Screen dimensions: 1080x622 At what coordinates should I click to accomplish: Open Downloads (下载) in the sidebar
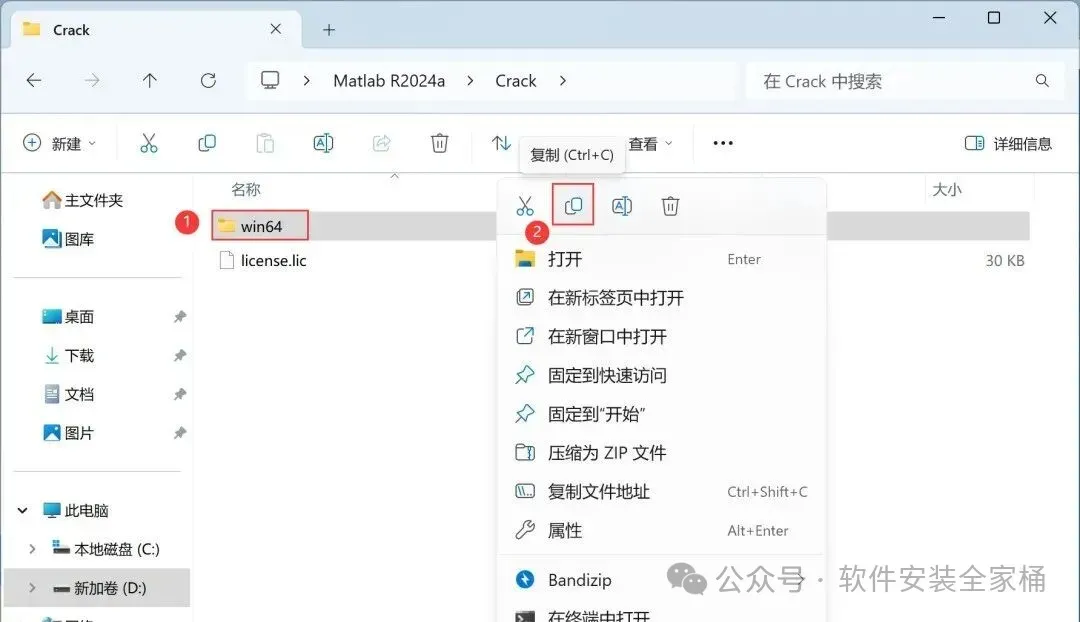click(68, 355)
